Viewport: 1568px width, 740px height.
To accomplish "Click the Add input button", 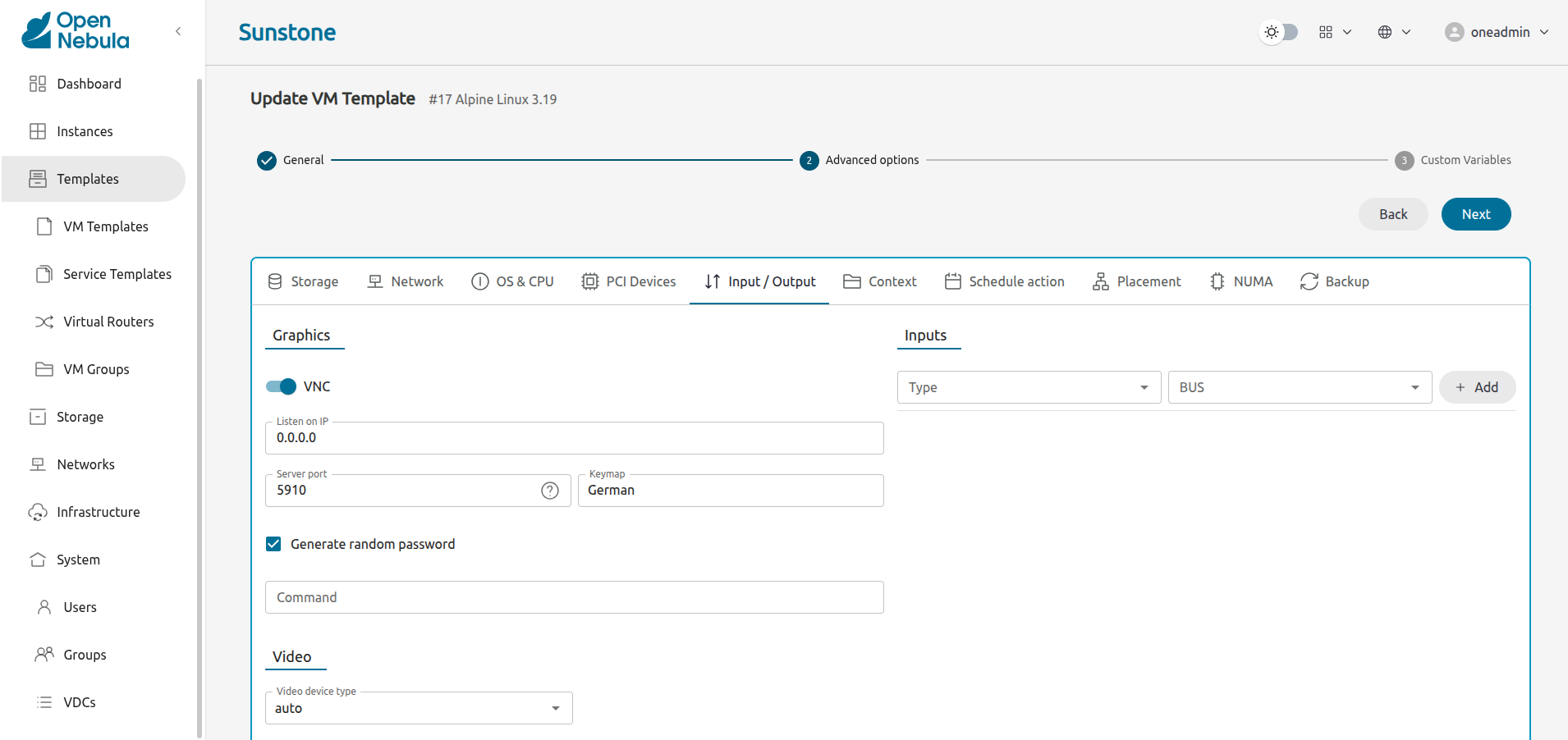I will [x=1476, y=387].
